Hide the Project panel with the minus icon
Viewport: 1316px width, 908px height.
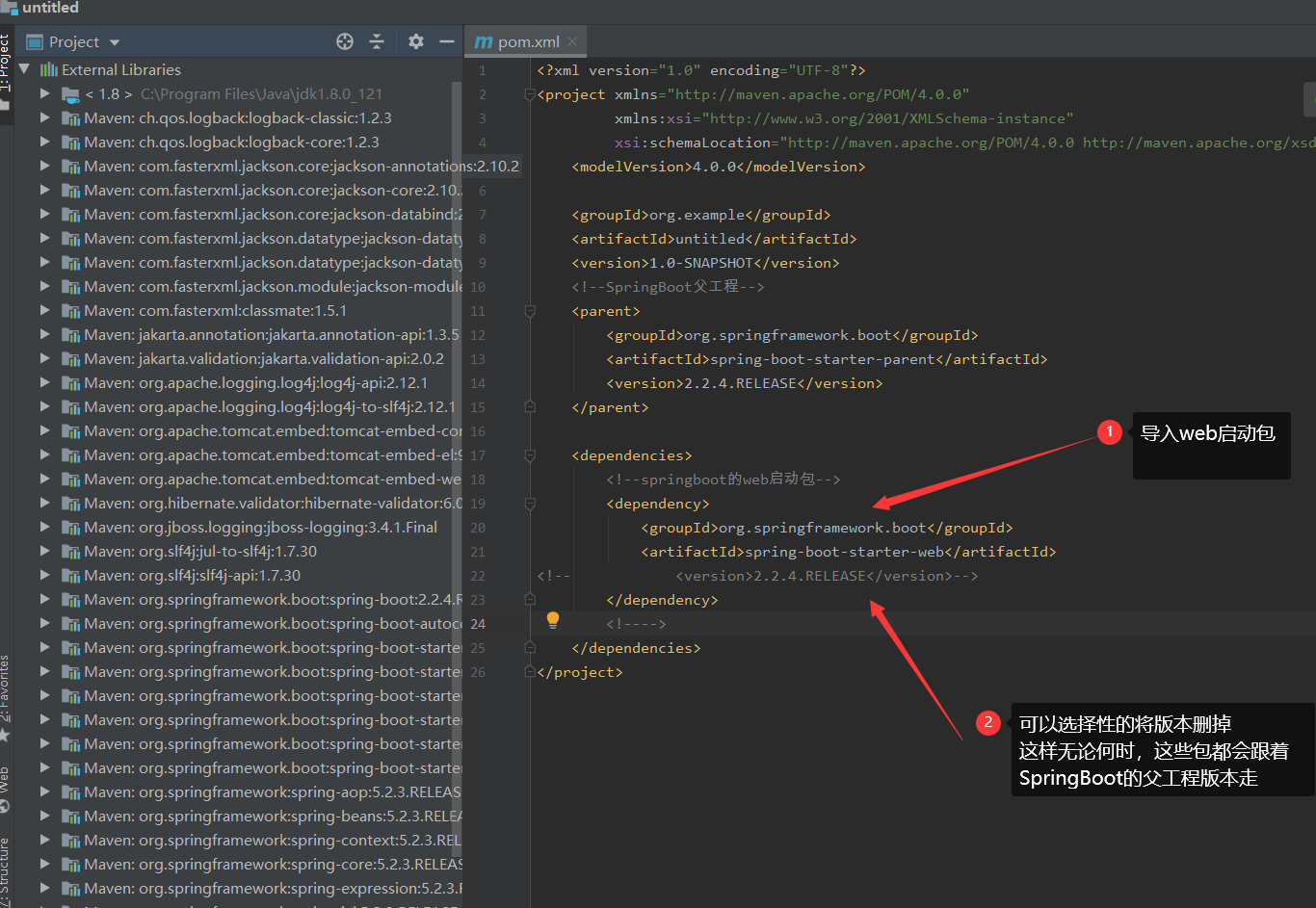[446, 41]
